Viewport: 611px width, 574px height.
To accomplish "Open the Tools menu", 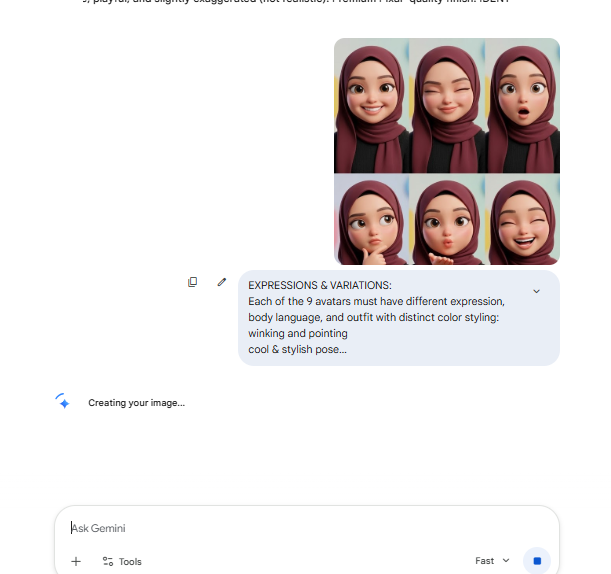I will [x=122, y=561].
